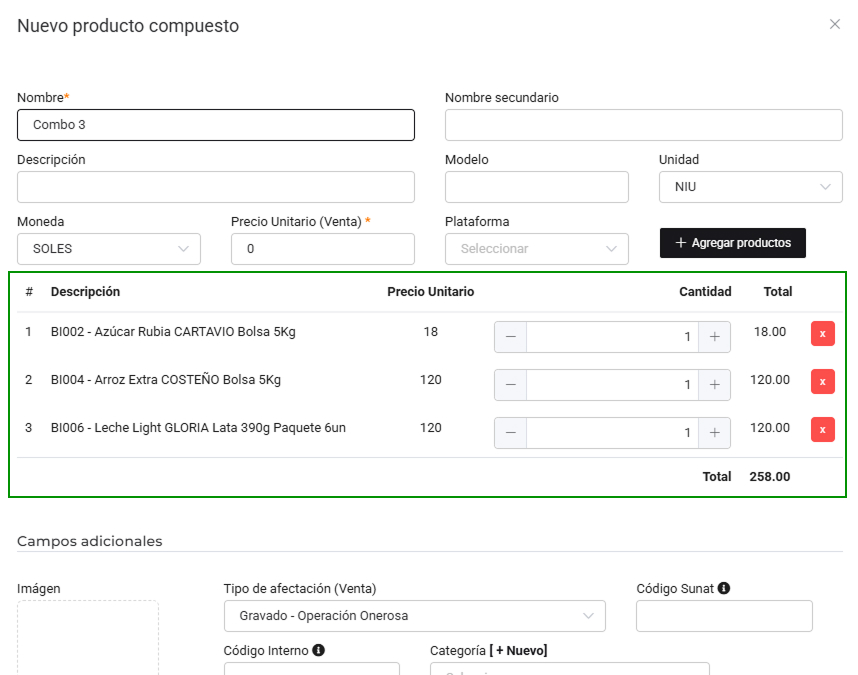Open the Plataforma selector

pyautogui.click(x=536, y=249)
